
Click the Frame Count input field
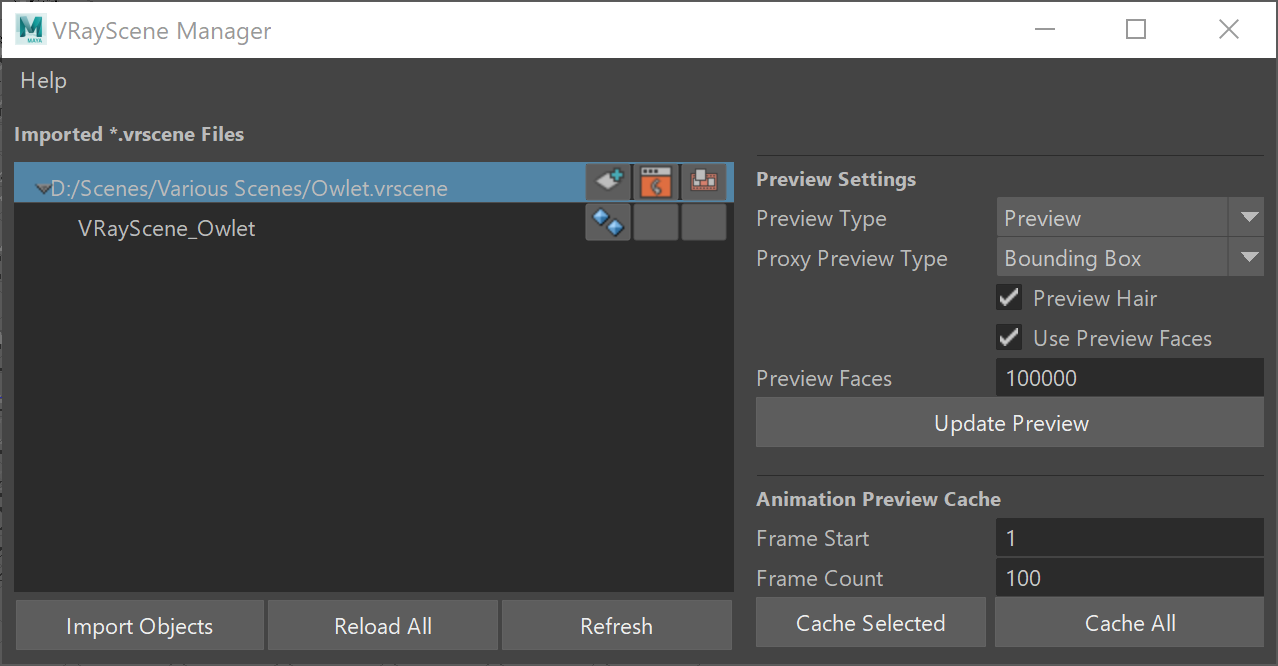[x=1130, y=578]
